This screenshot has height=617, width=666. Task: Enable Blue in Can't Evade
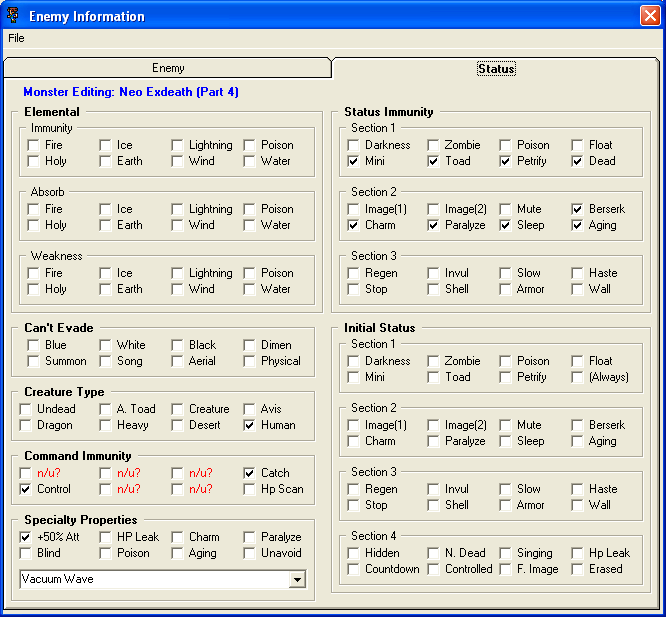click(x=33, y=345)
